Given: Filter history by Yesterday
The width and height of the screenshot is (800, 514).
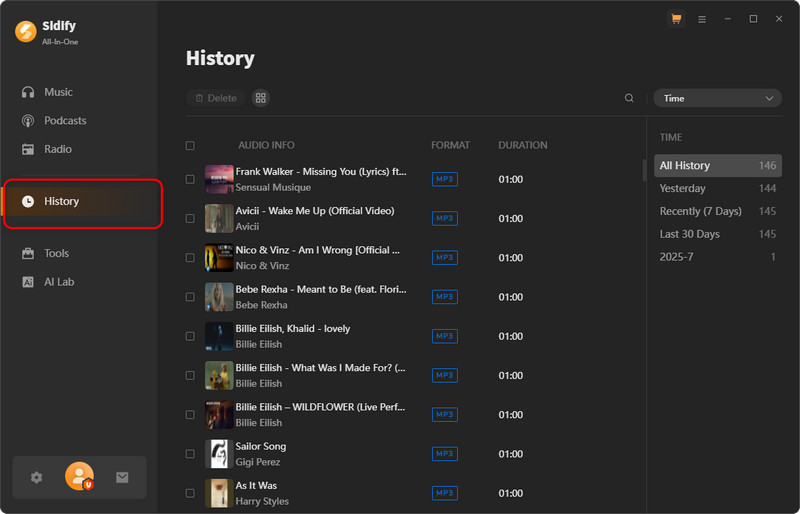Looking at the screenshot, I should coord(717,189).
